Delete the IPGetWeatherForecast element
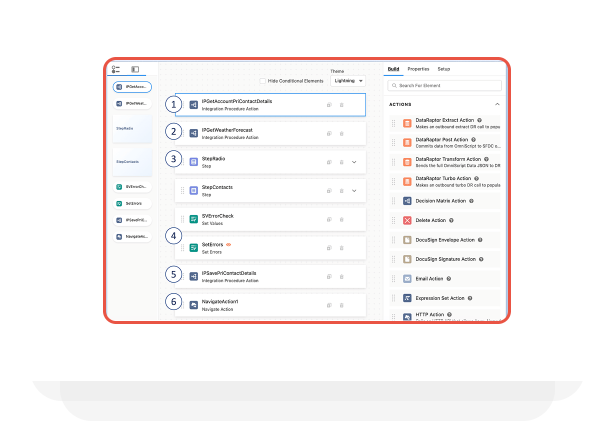The height and width of the screenshot is (421, 615). 342,134
